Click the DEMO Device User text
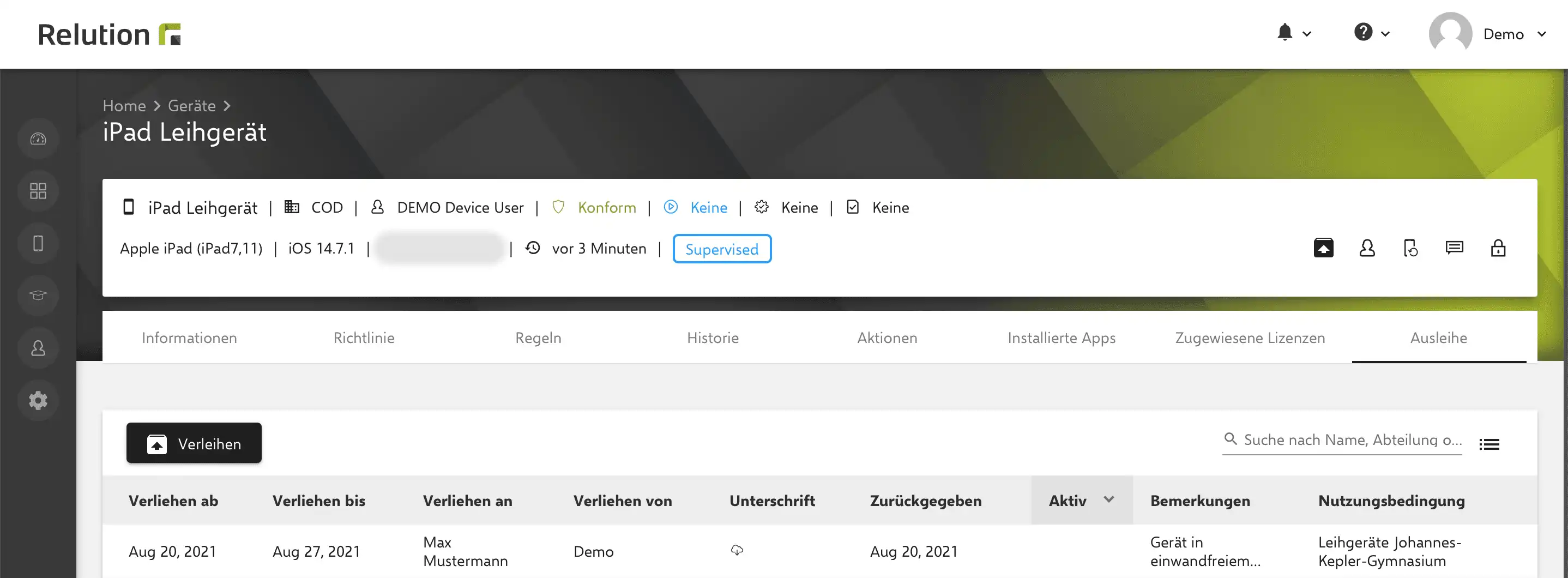The height and width of the screenshot is (578, 1568). (460, 207)
